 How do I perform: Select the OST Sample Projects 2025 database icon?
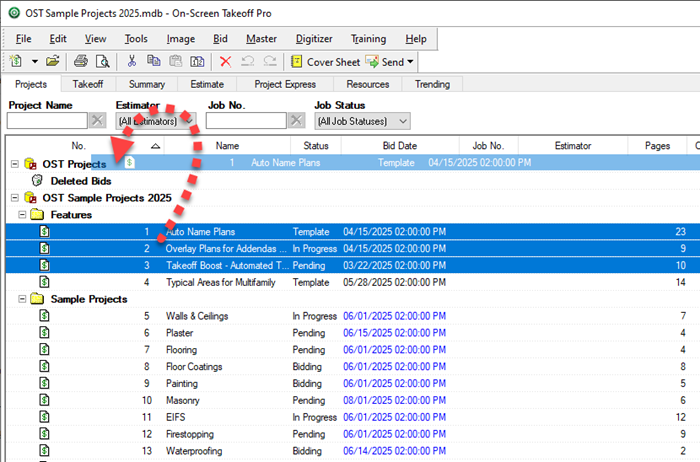[31, 197]
